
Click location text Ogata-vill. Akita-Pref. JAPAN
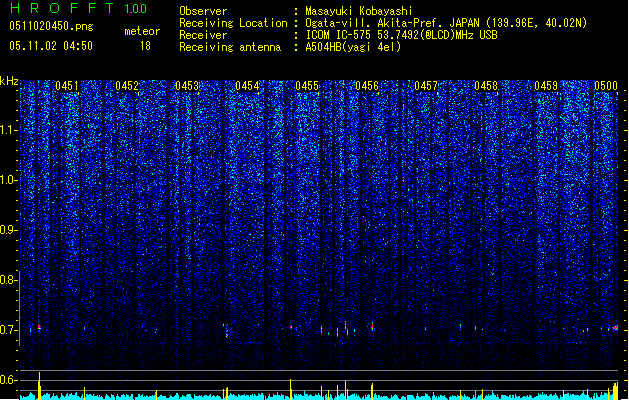pyautogui.click(x=392, y=23)
